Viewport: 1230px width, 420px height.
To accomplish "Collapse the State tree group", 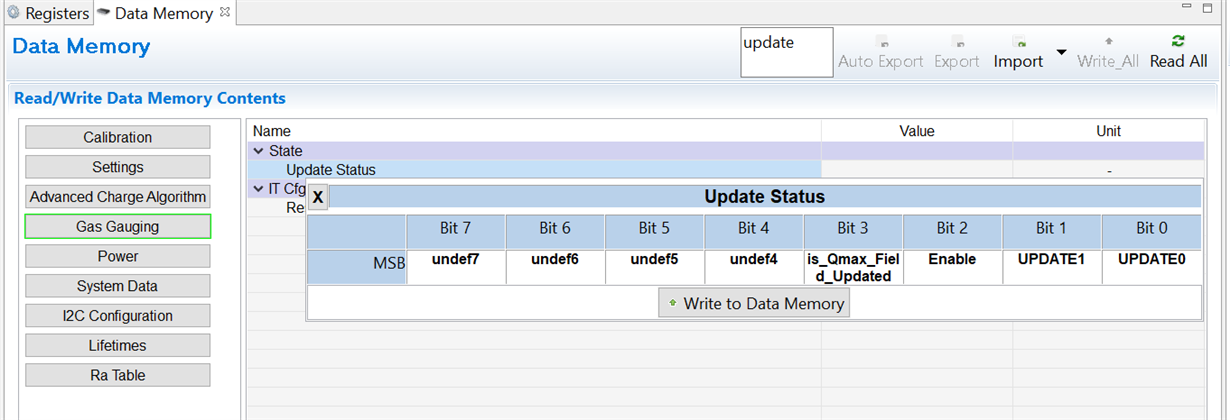I will [258, 151].
